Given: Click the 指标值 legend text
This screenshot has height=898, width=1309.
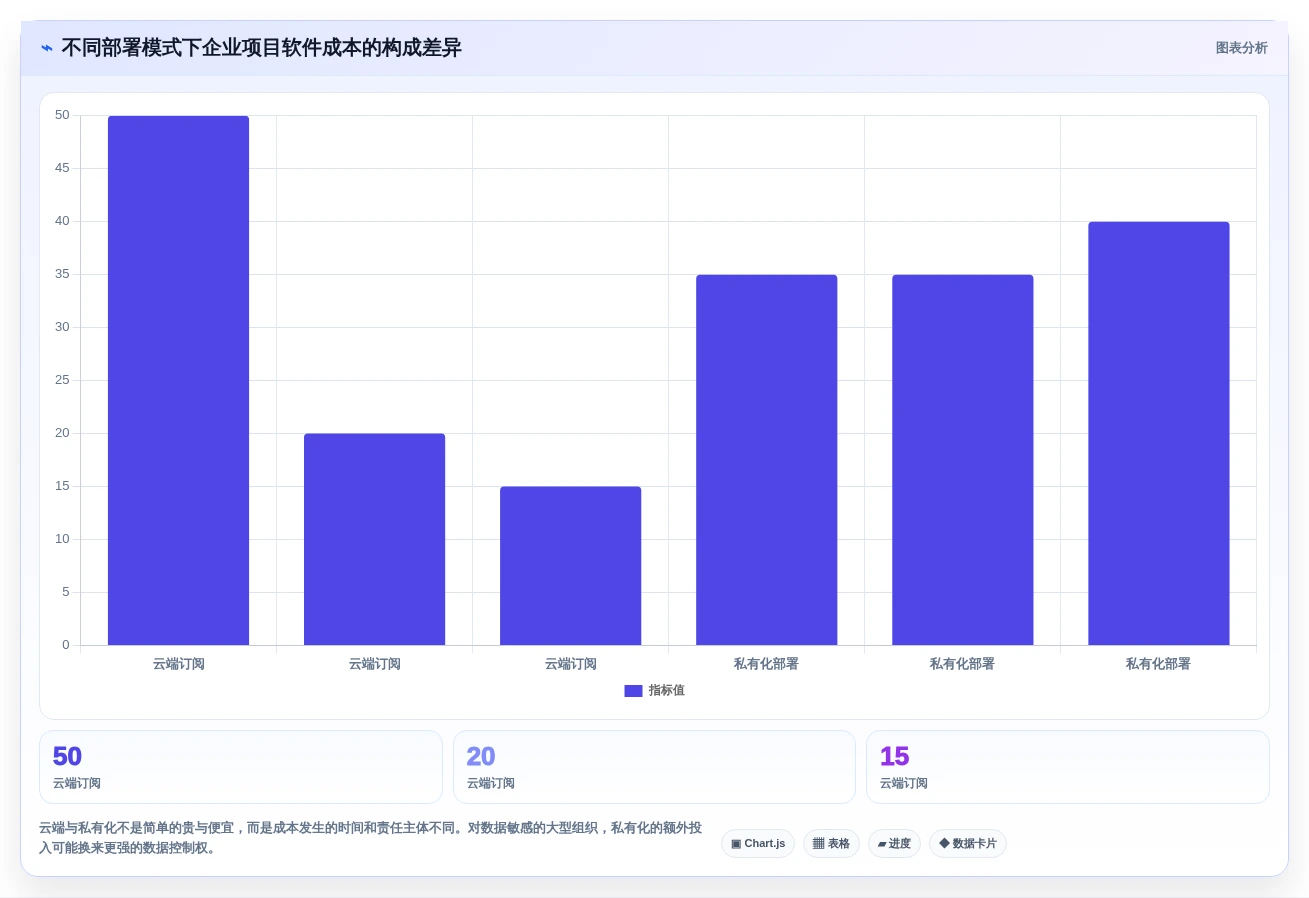Looking at the screenshot, I should point(667,691).
